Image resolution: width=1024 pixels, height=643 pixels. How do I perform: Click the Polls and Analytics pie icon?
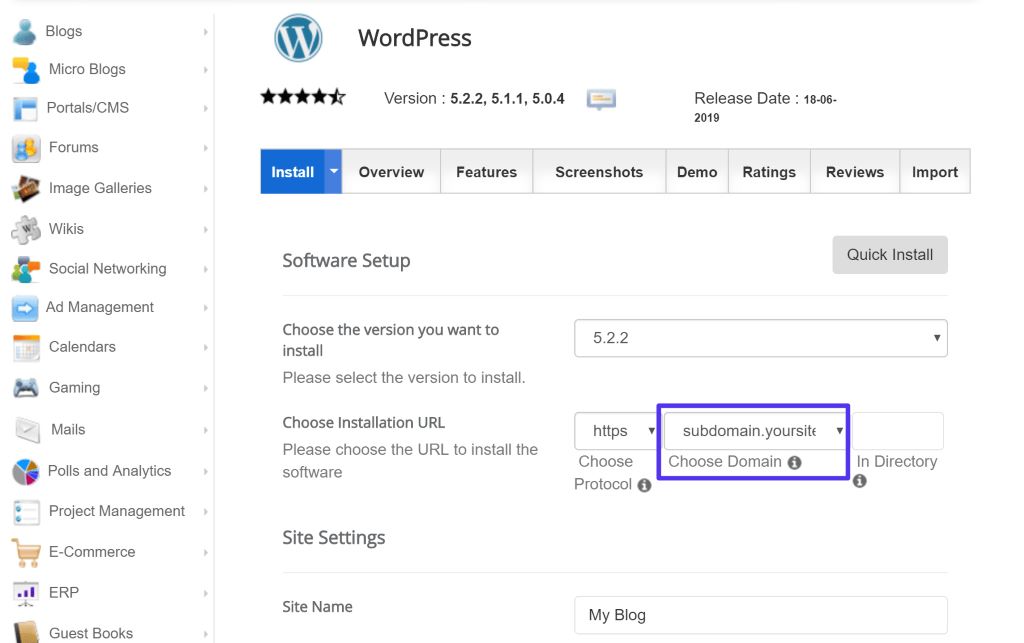[25, 471]
